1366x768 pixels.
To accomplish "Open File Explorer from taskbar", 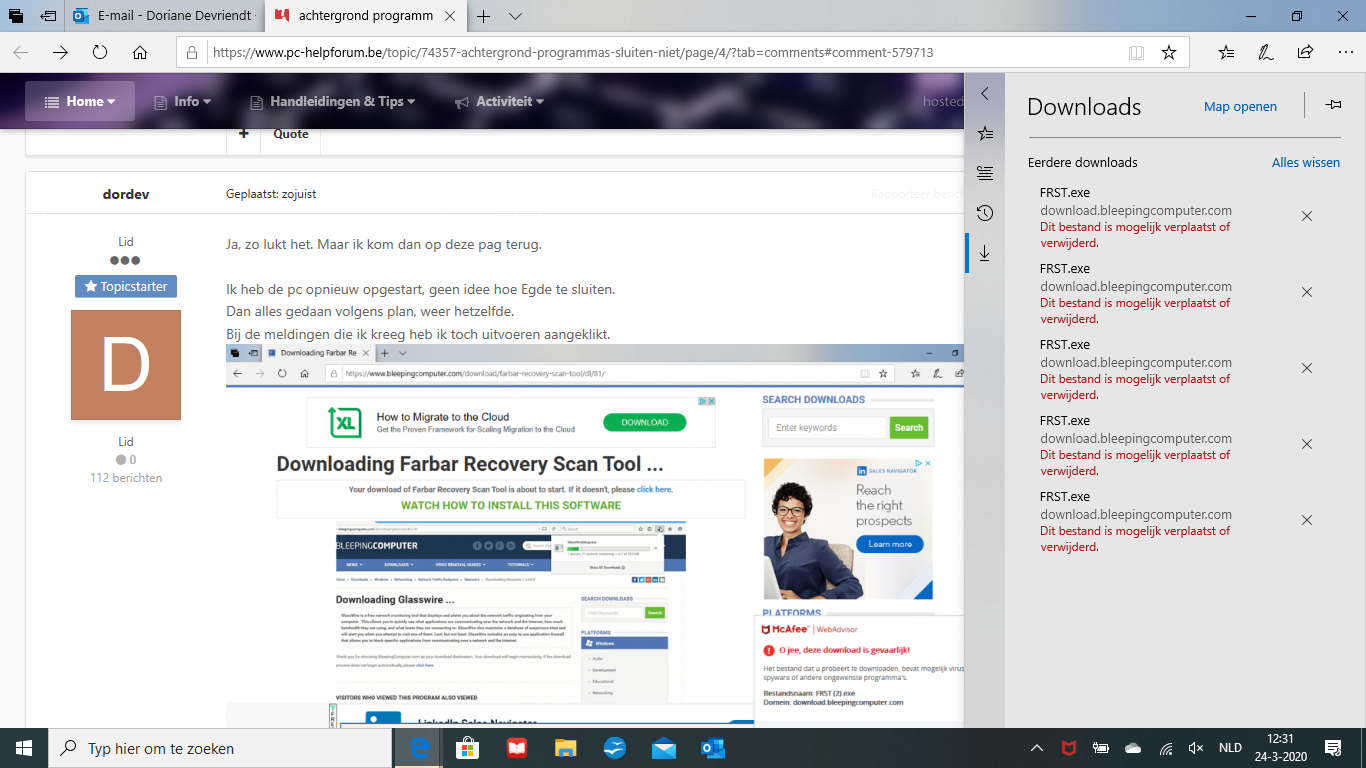I will point(566,747).
